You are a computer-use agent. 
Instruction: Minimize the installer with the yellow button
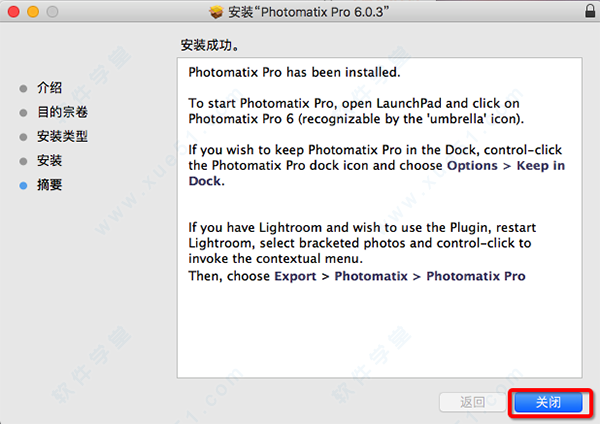[33, 14]
